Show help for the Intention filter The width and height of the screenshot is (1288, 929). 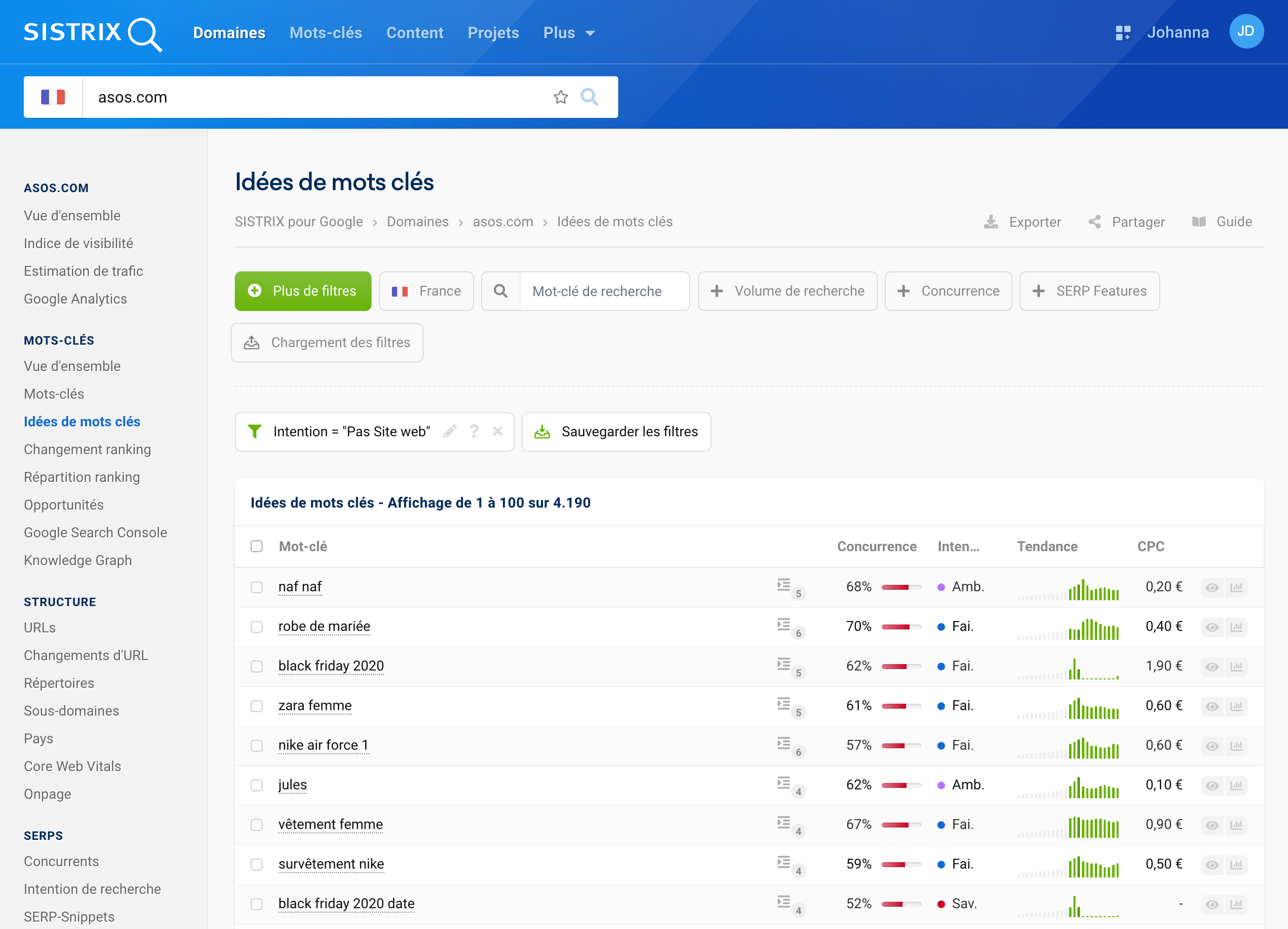474,431
